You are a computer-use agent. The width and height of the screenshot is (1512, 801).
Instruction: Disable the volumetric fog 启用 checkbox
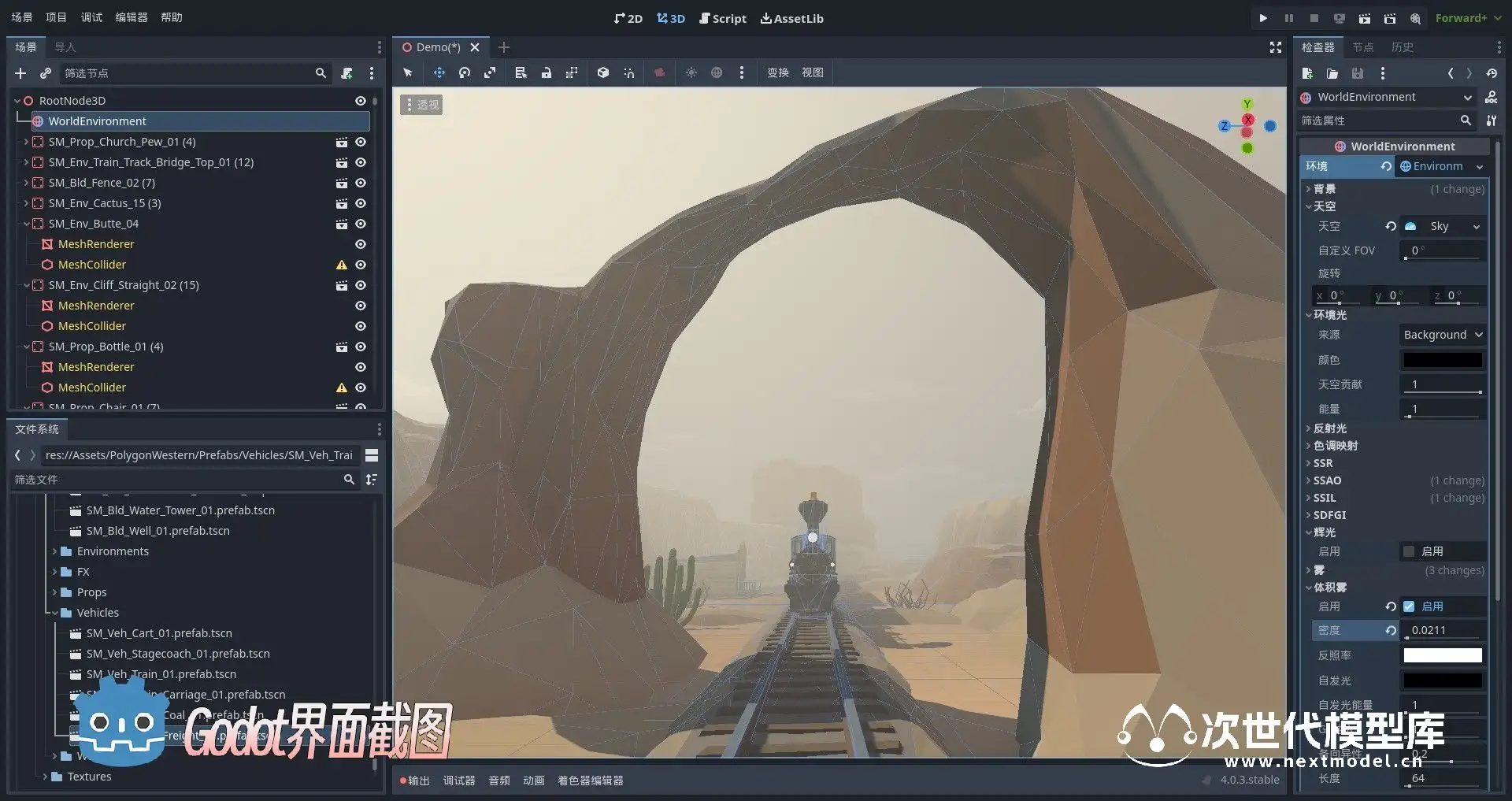tap(1409, 606)
